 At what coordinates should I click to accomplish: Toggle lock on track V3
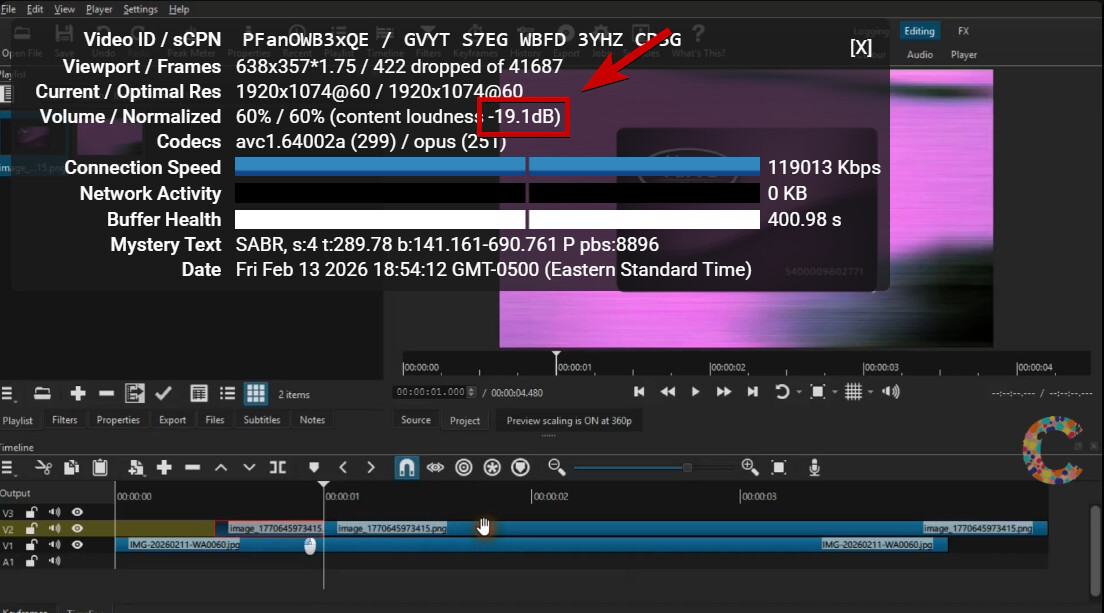coord(32,512)
